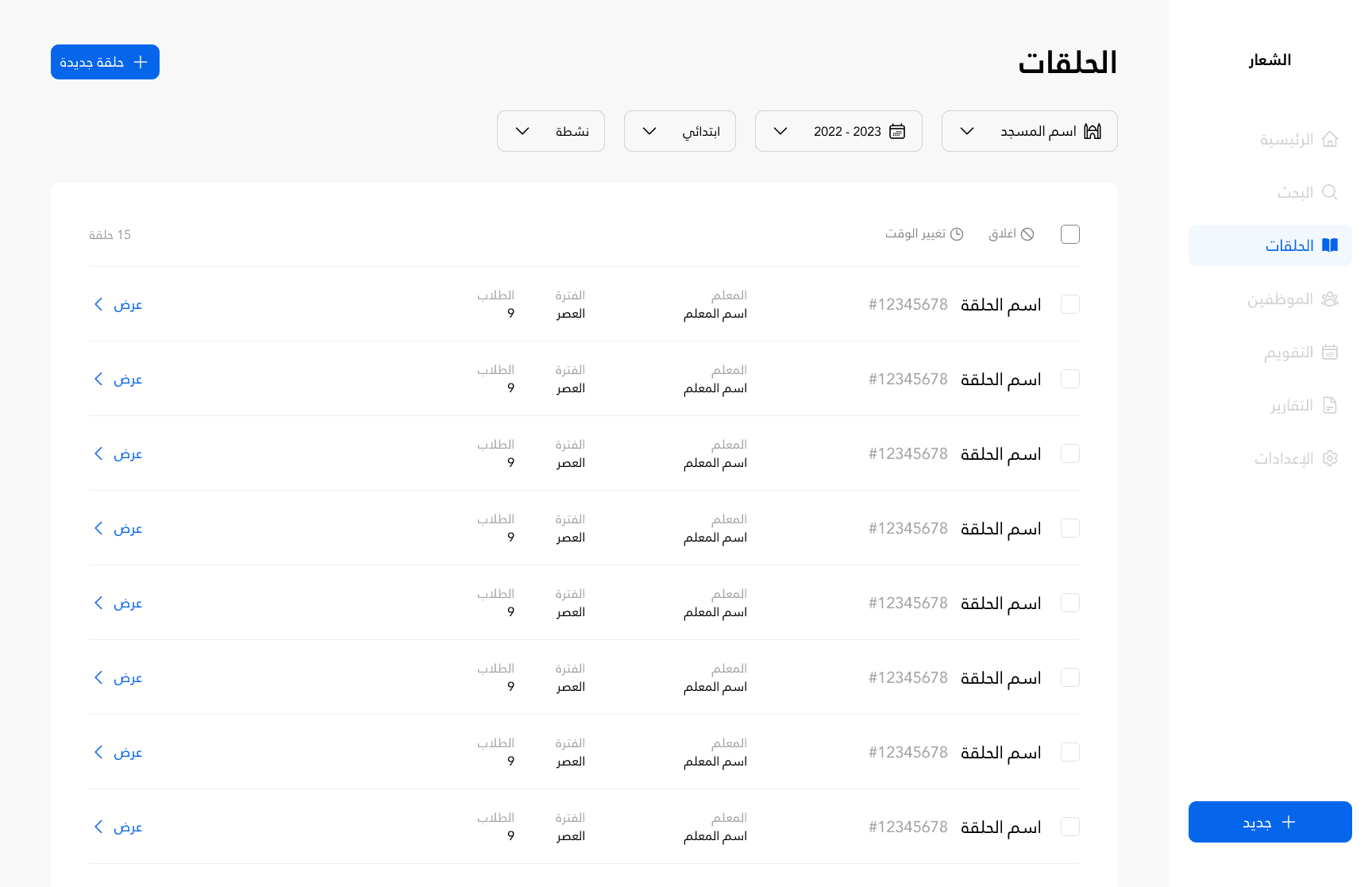Click the الشعار logo in the sidebar
Image resolution: width=1372 pixels, height=887 pixels.
[x=1270, y=60]
